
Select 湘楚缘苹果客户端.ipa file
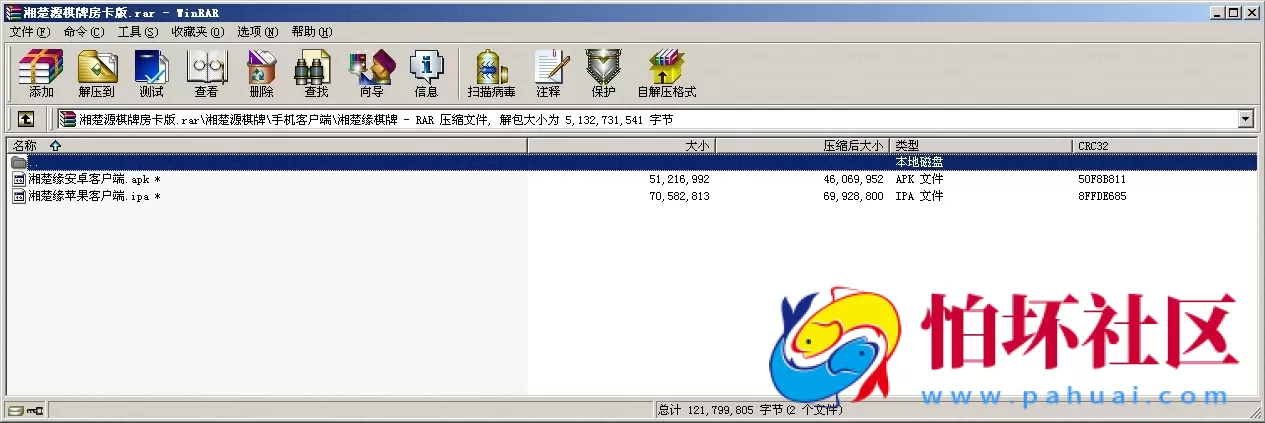88,196
